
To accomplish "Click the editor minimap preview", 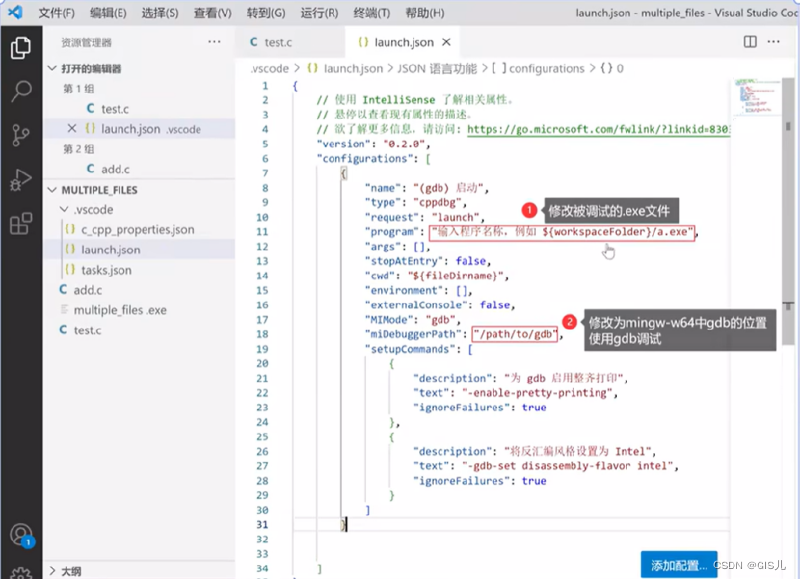I will point(757,97).
